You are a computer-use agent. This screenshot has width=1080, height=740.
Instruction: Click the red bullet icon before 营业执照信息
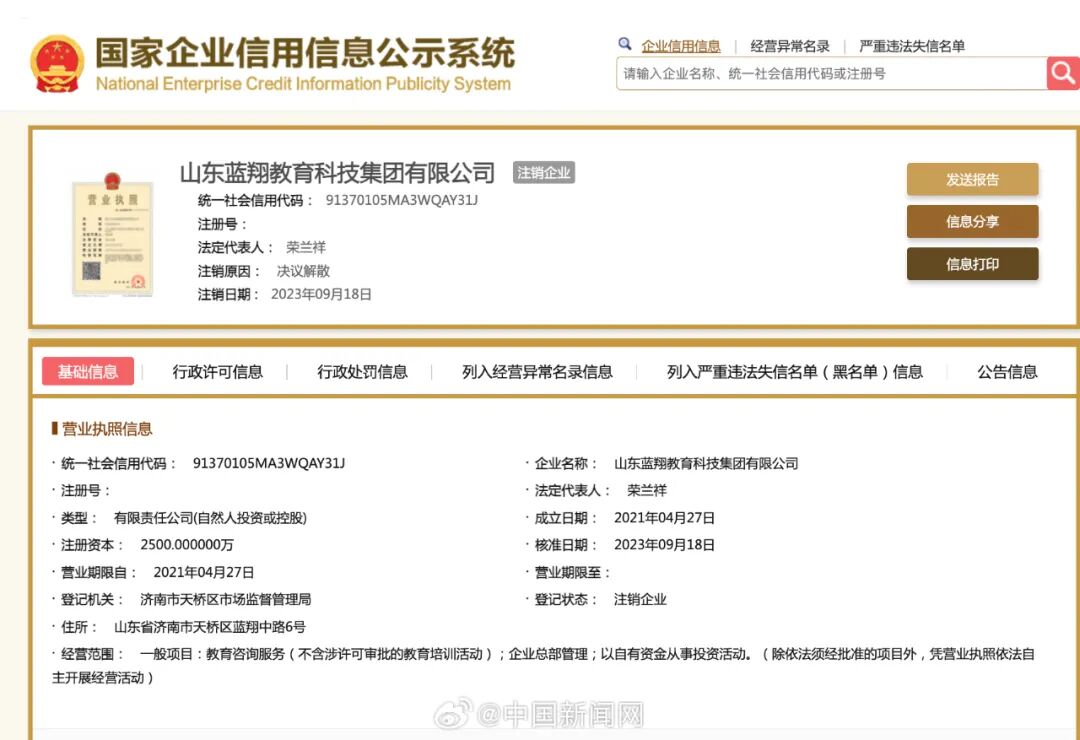coord(57,429)
